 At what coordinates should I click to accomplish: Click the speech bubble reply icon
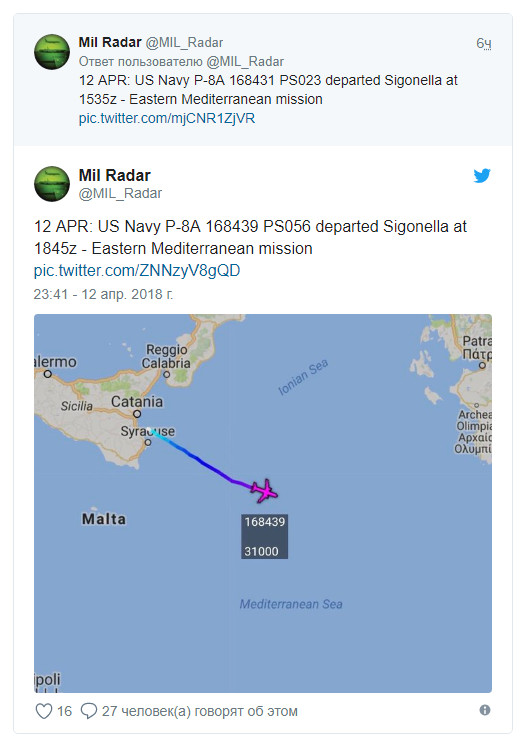pos(88,711)
